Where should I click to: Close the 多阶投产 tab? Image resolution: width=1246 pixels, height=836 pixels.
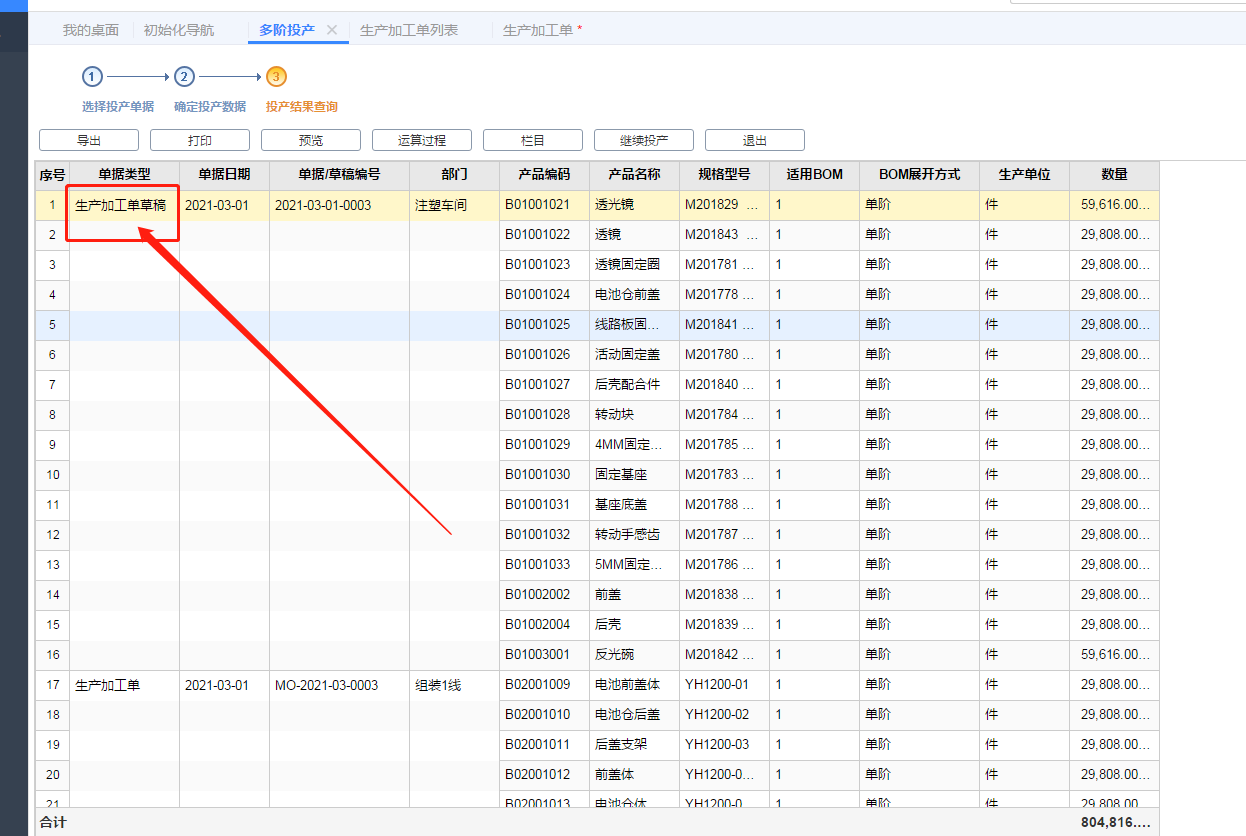(x=333, y=30)
